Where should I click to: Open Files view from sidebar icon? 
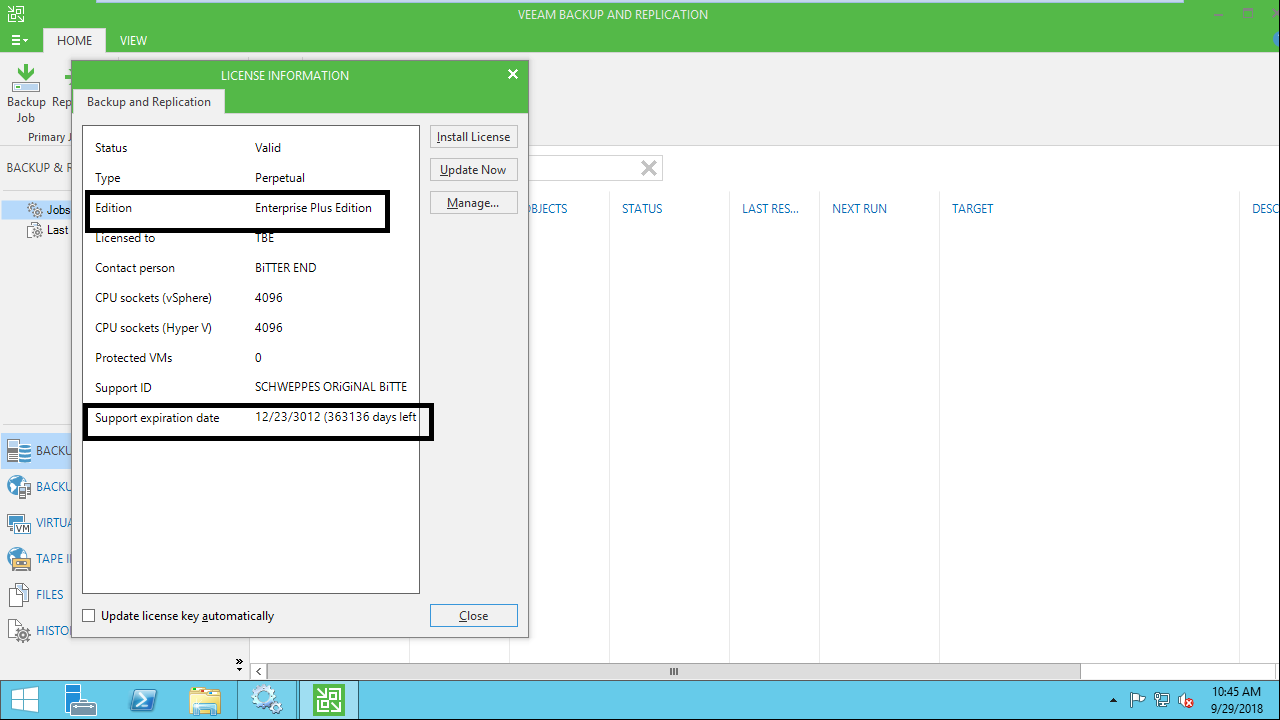(x=19, y=595)
